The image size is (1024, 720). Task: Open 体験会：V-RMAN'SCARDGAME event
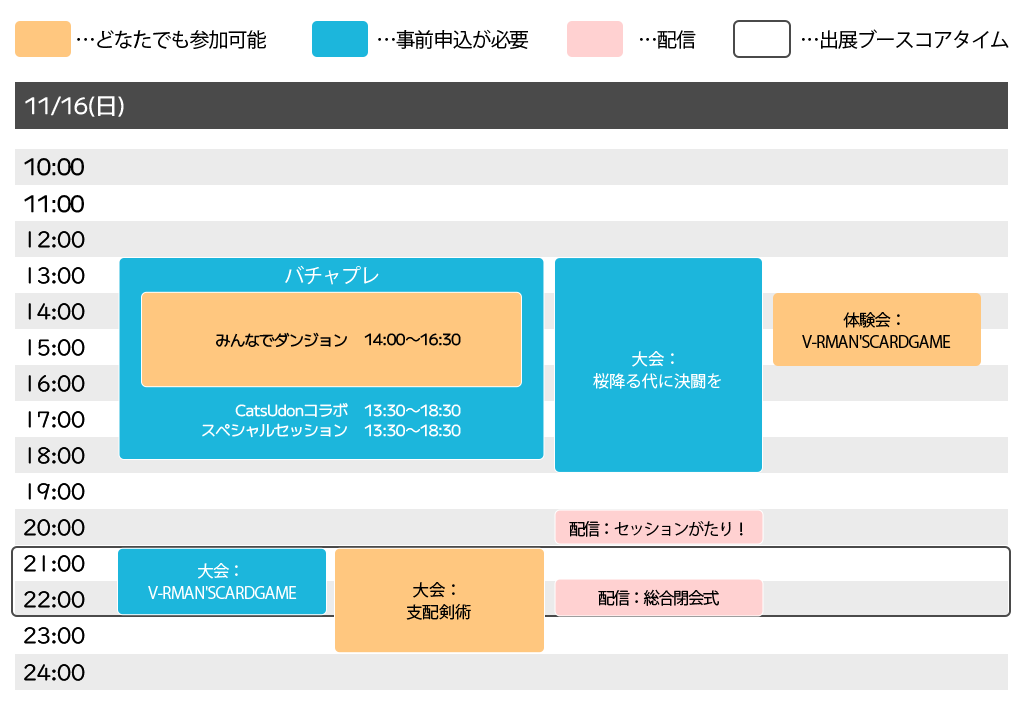pyautogui.click(x=876, y=330)
